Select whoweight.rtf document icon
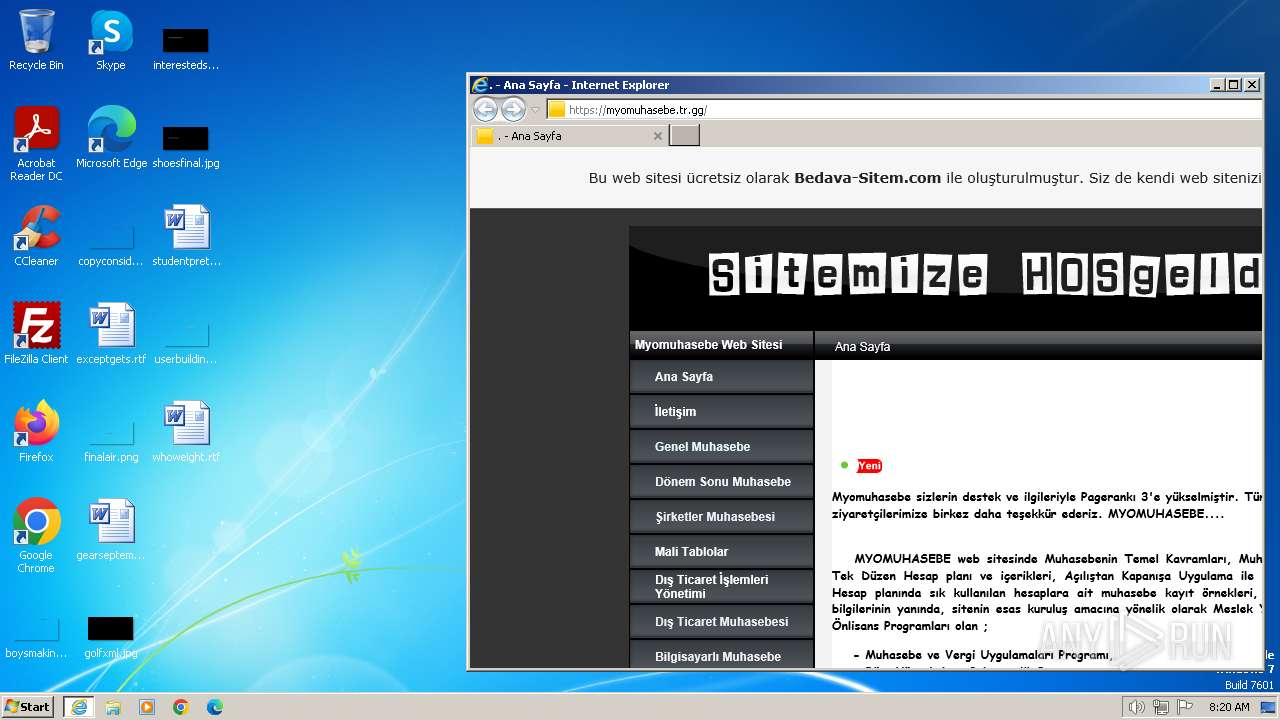The width and height of the screenshot is (1280, 720). [x=186, y=432]
